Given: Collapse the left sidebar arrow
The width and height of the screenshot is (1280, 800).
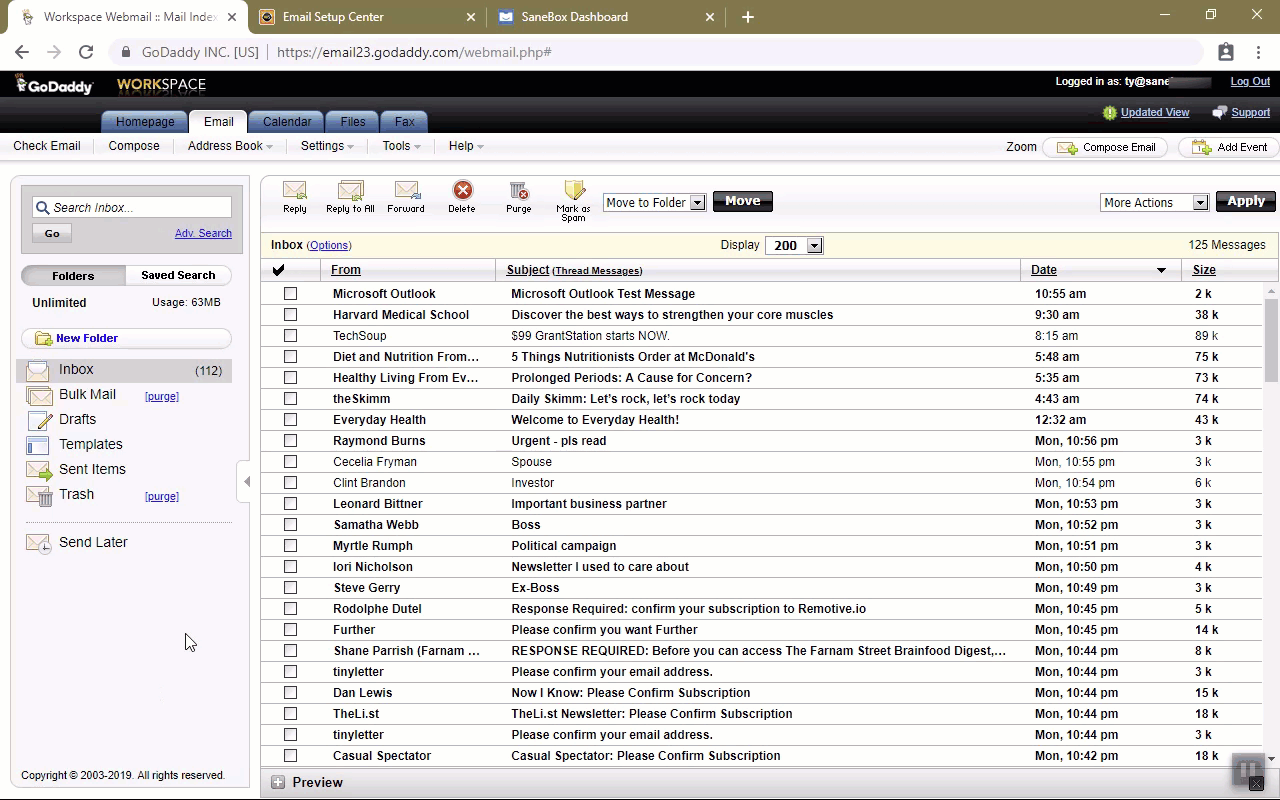Looking at the screenshot, I should [x=246, y=481].
